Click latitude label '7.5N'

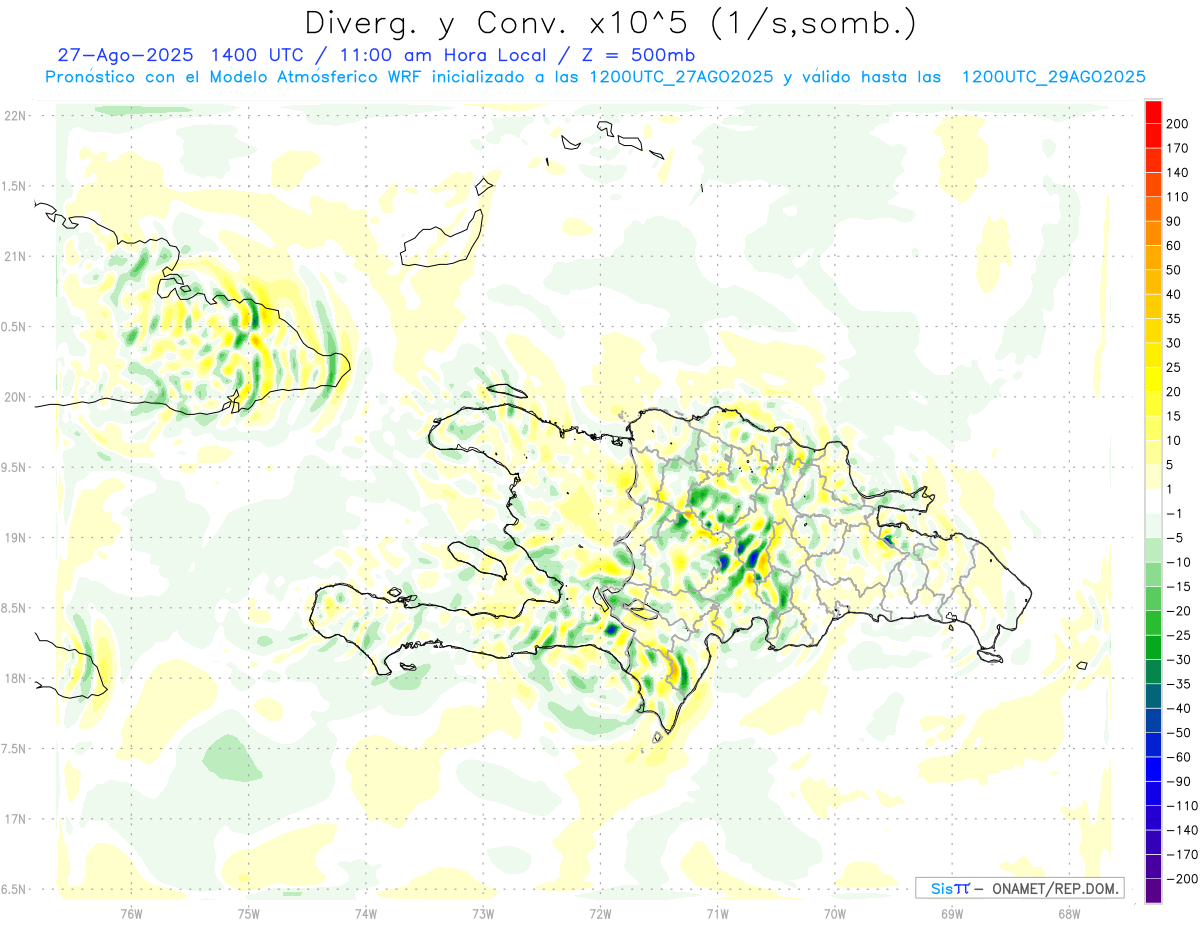click(14, 749)
